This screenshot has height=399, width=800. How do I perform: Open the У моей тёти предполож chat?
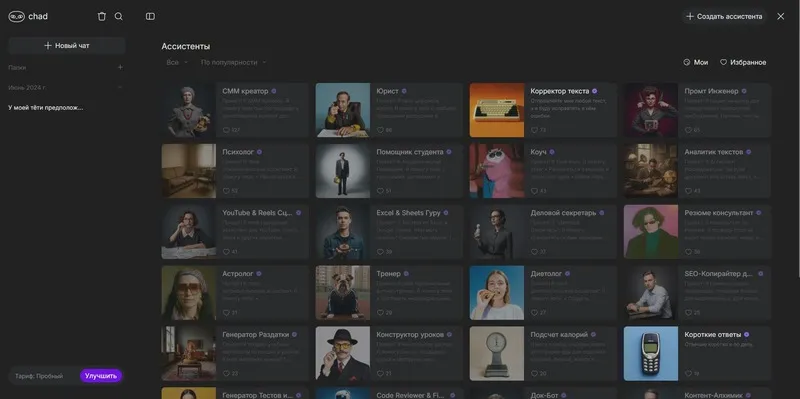tap(46, 108)
